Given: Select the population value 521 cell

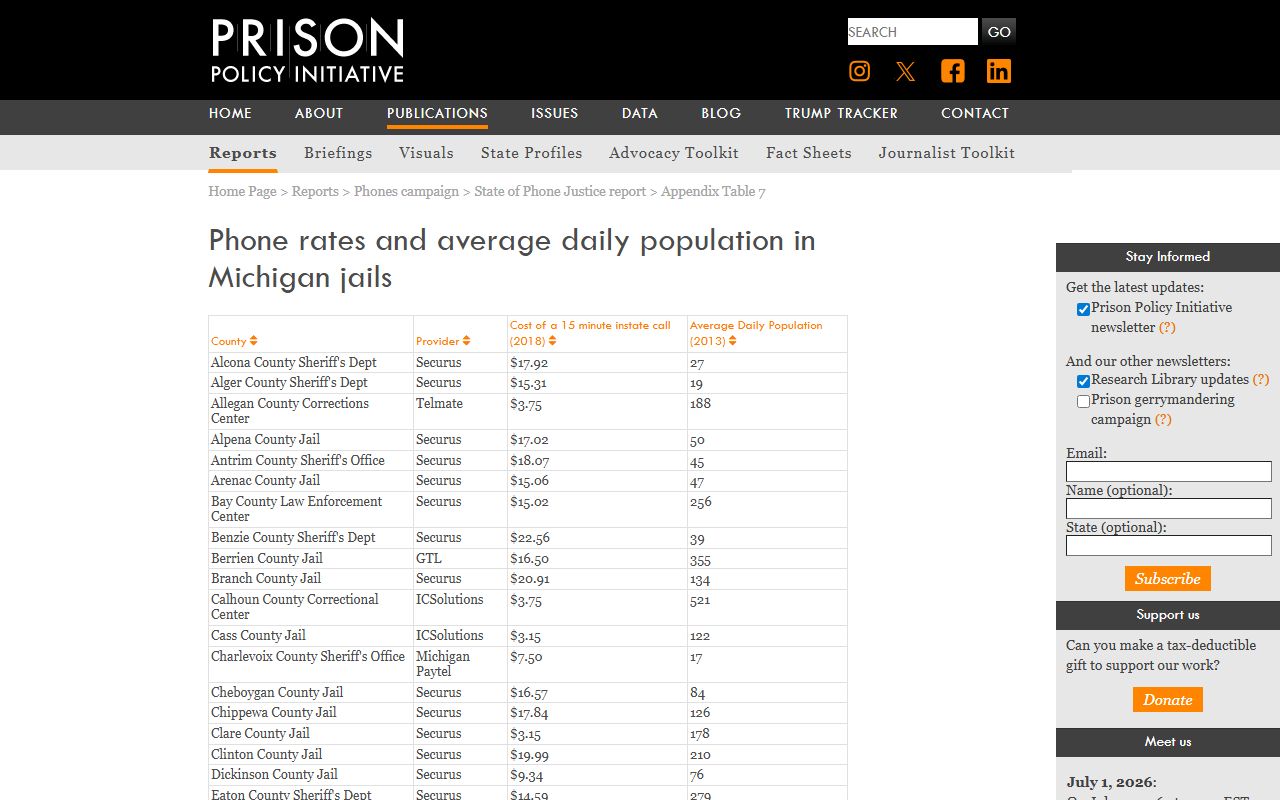Looking at the screenshot, I should tap(767, 607).
